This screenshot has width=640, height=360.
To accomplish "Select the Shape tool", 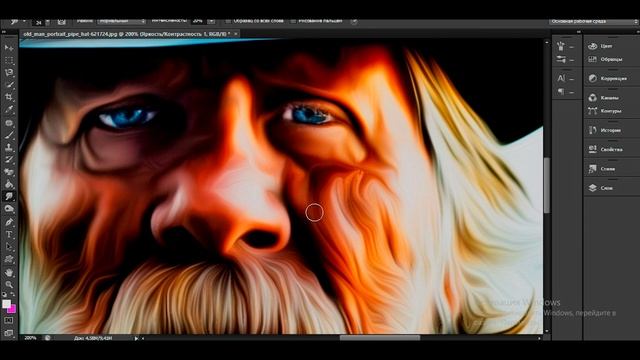I will (x=9, y=259).
